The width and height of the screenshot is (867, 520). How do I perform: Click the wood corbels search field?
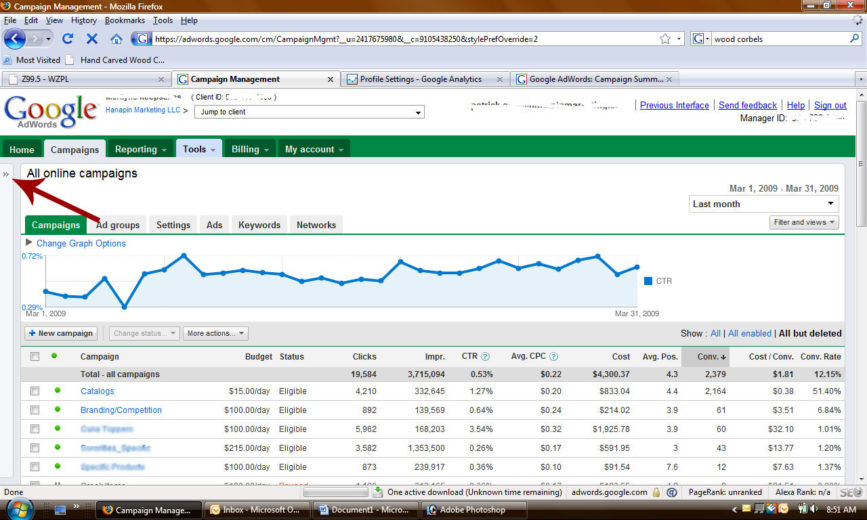[780, 39]
